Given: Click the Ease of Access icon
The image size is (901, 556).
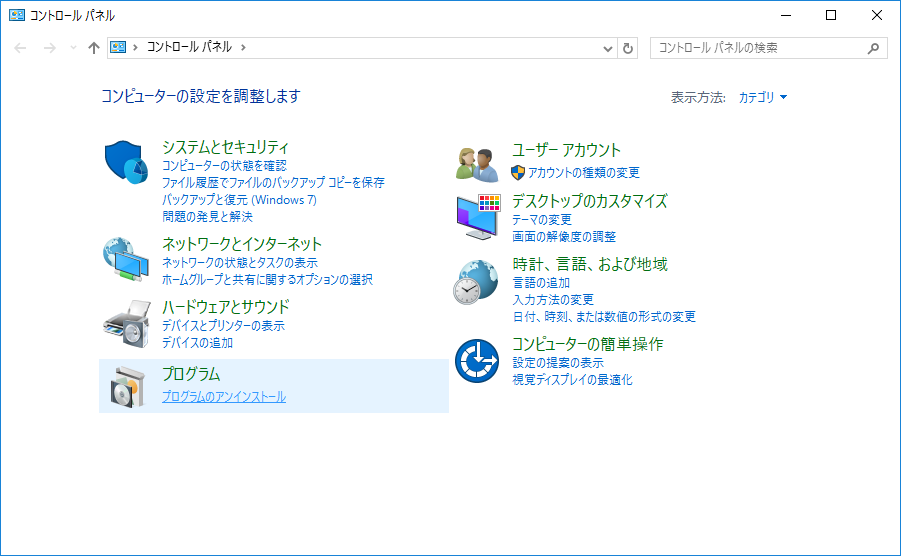Looking at the screenshot, I should point(477,361).
